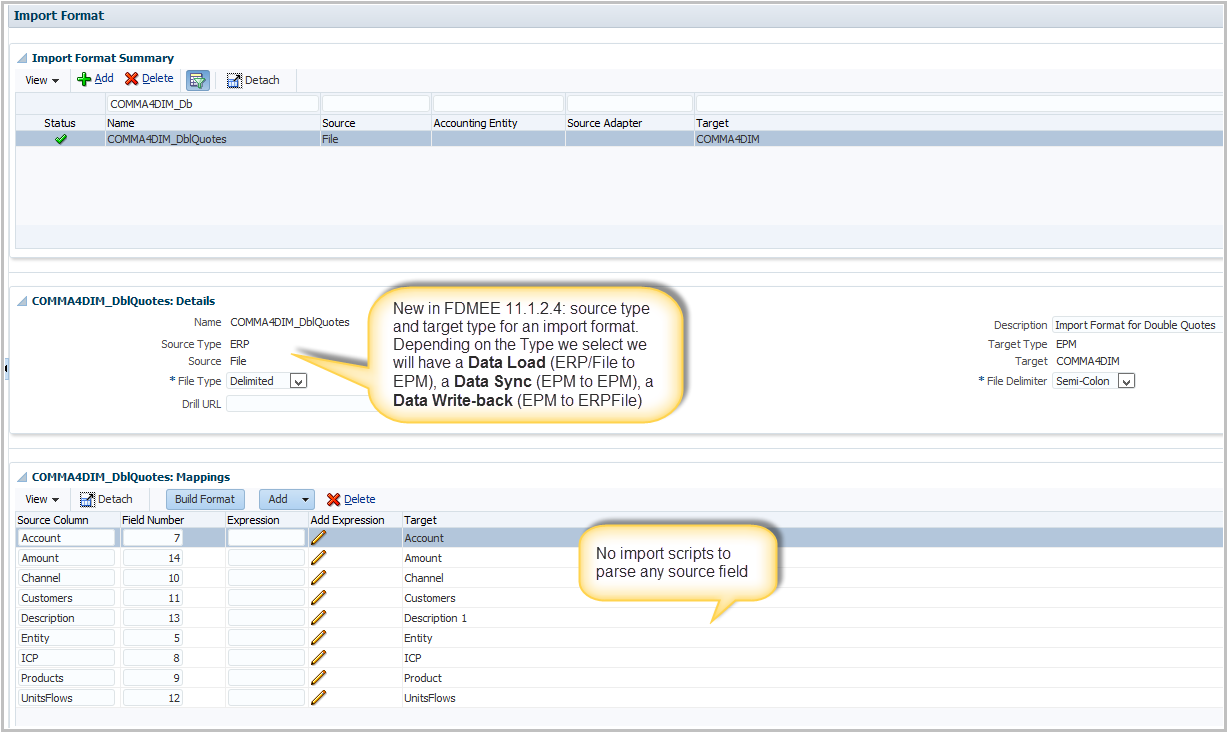Click pencil Add Expression icon for Entity row
The height and width of the screenshot is (733, 1228).
(x=319, y=638)
